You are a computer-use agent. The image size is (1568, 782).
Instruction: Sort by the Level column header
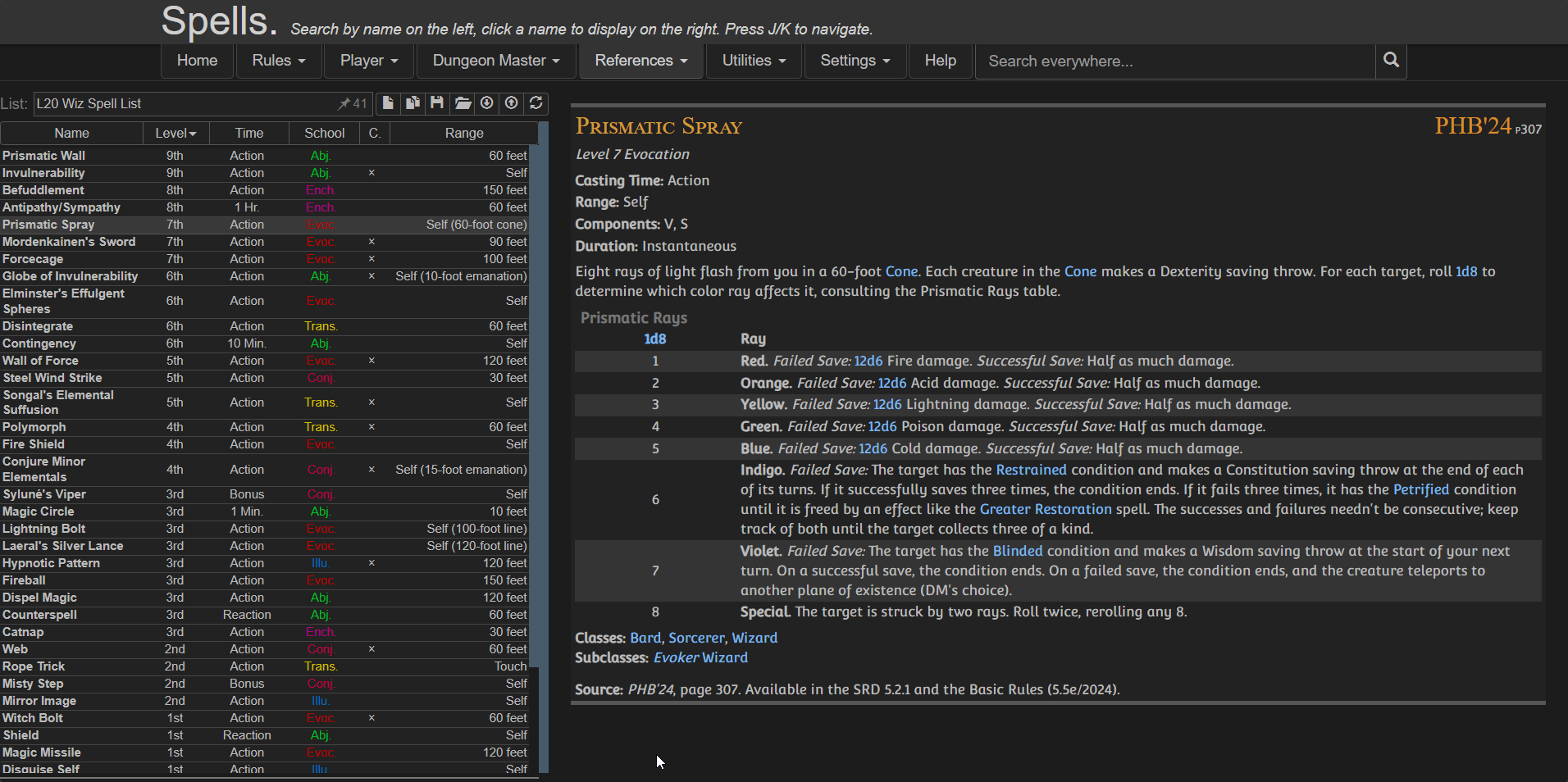tap(175, 133)
